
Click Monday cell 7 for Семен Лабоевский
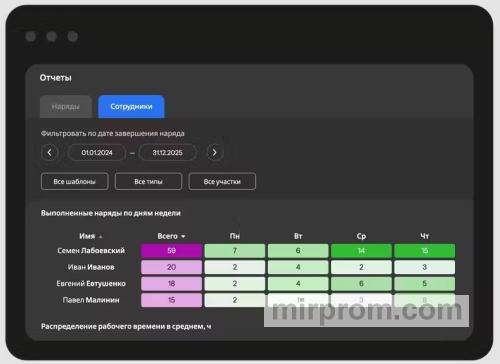click(x=235, y=251)
